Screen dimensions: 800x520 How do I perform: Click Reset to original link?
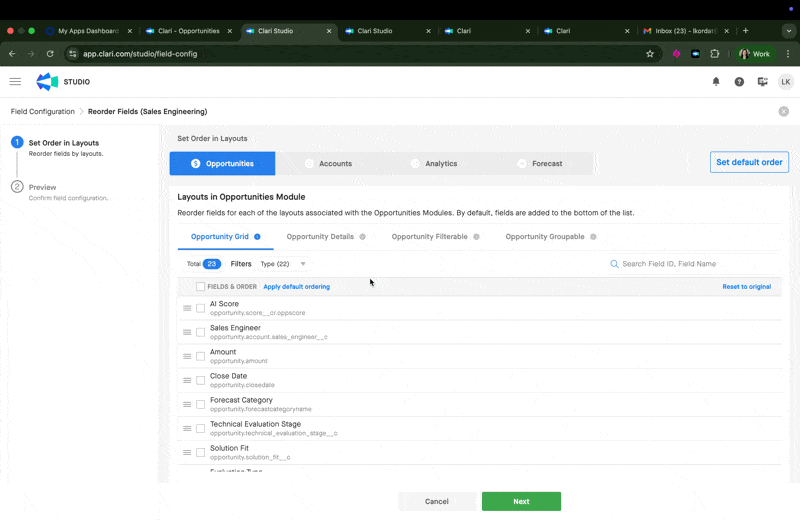coord(746,287)
